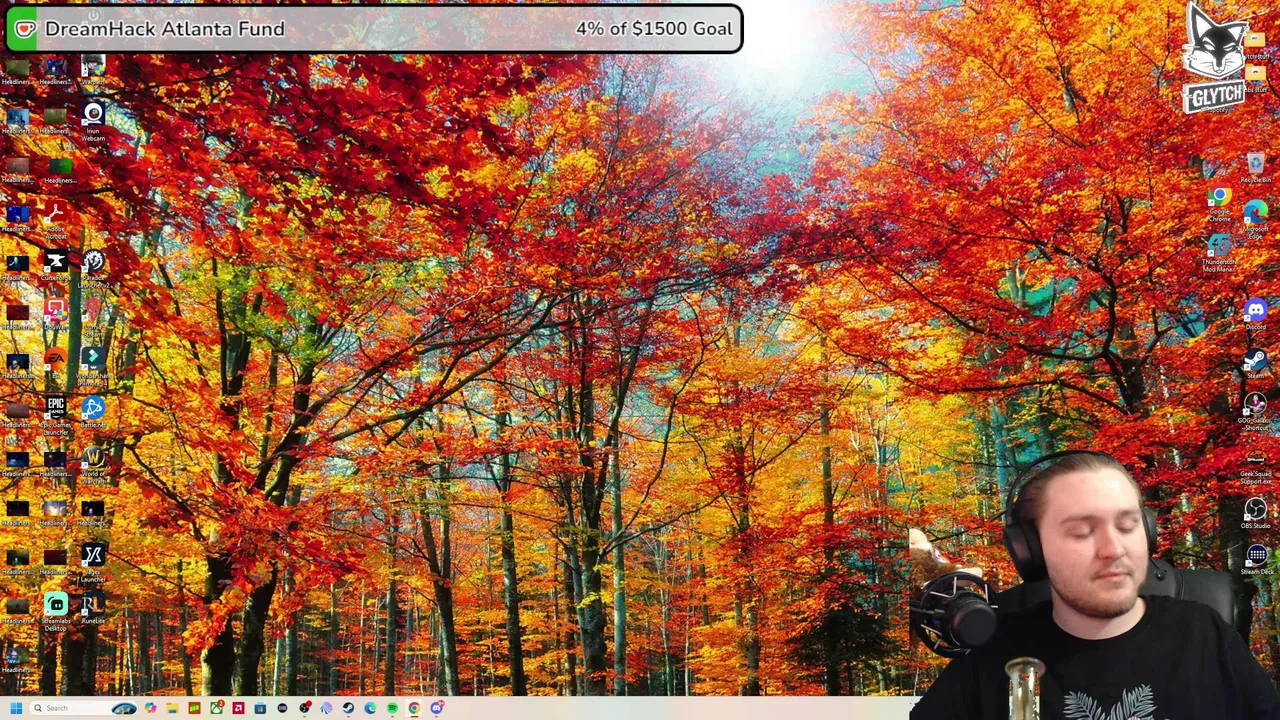Open the Stream Deck desktop shortcut

pos(1255,560)
